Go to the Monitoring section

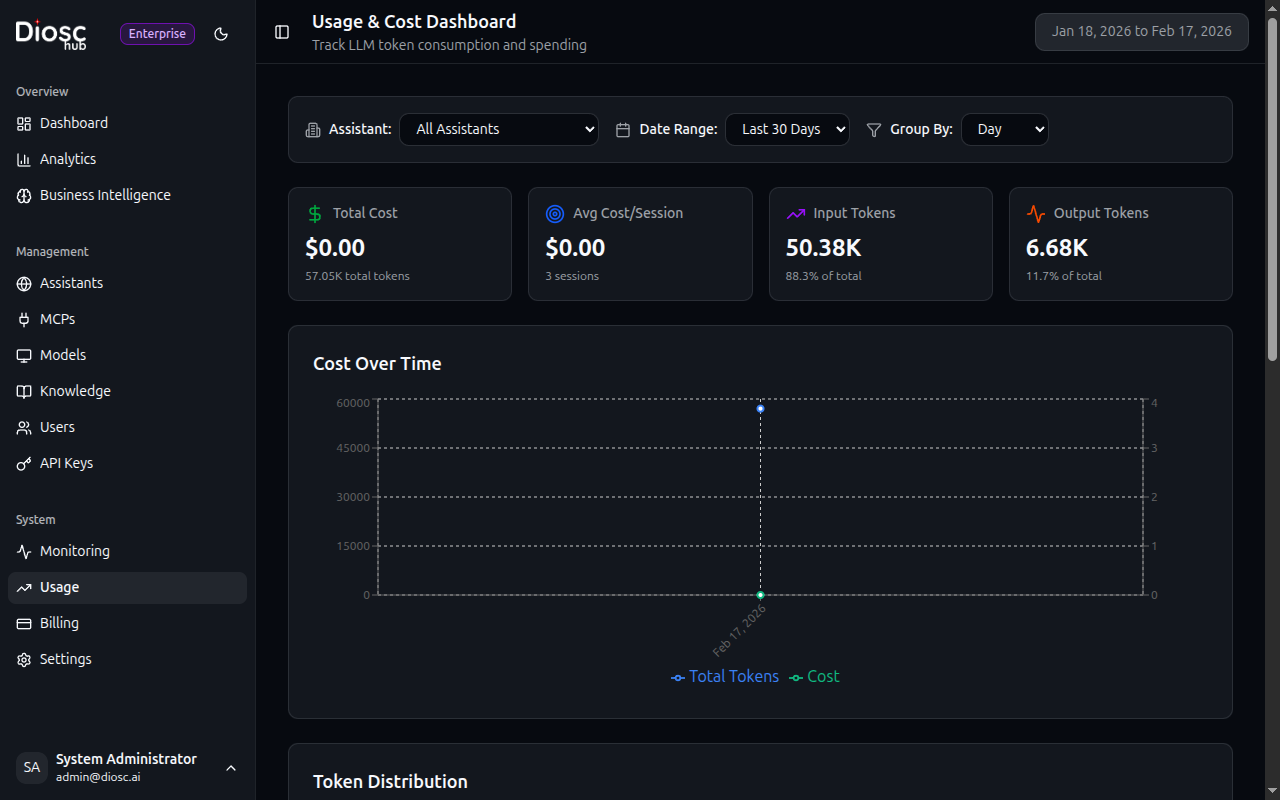pos(74,551)
